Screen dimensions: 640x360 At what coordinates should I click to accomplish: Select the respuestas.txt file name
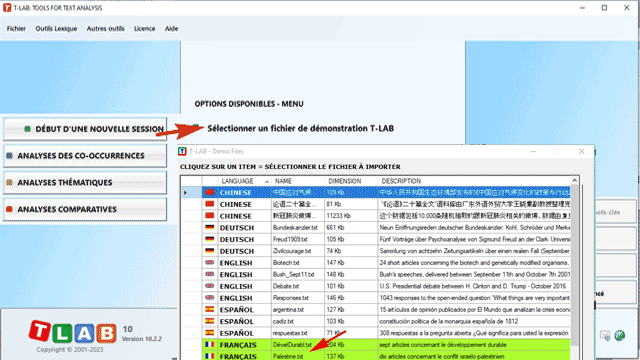click(x=290, y=333)
